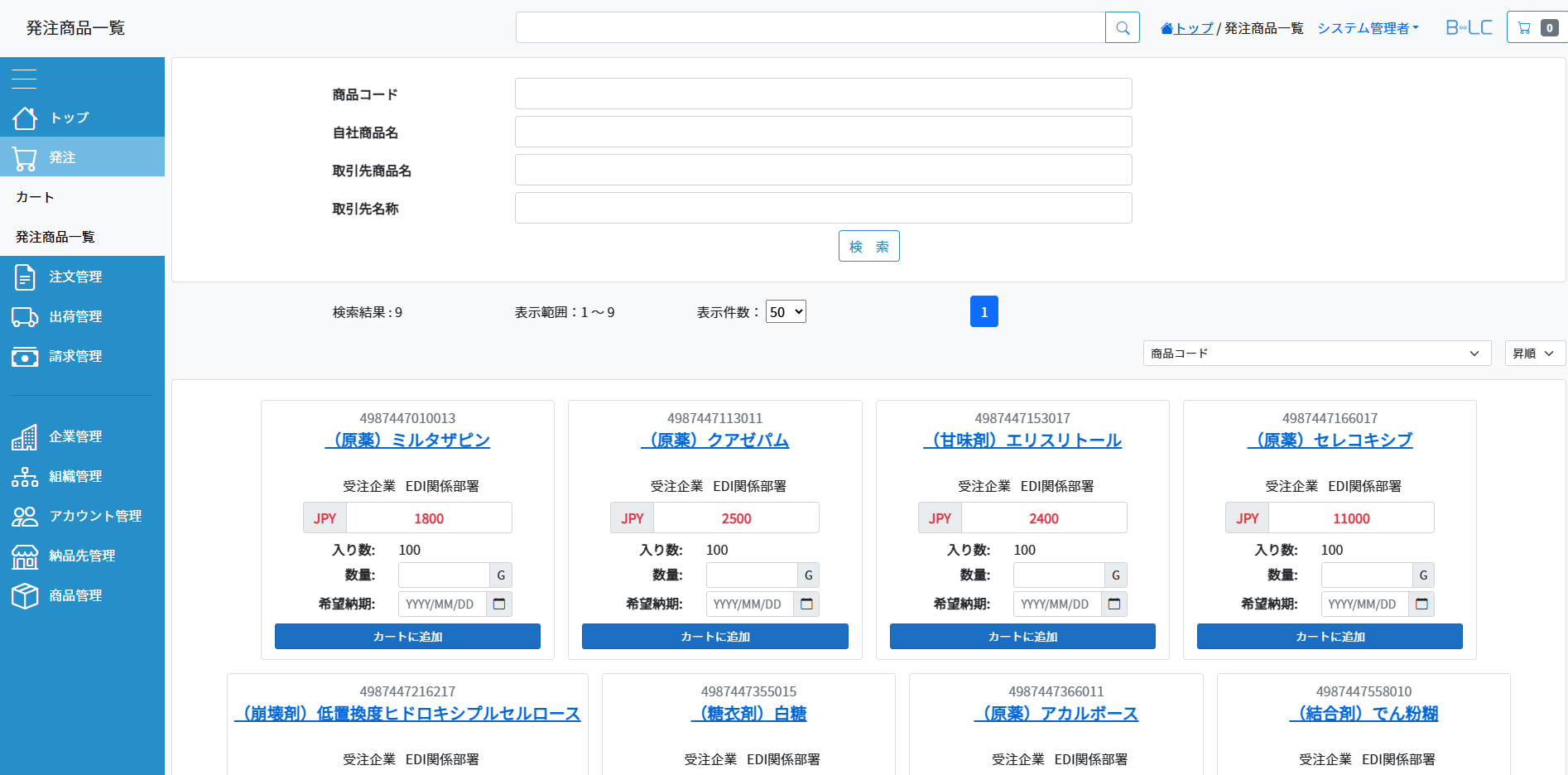Image resolution: width=1568 pixels, height=775 pixels.
Task: Open the shopping cart icon in header
Action: [1536, 28]
